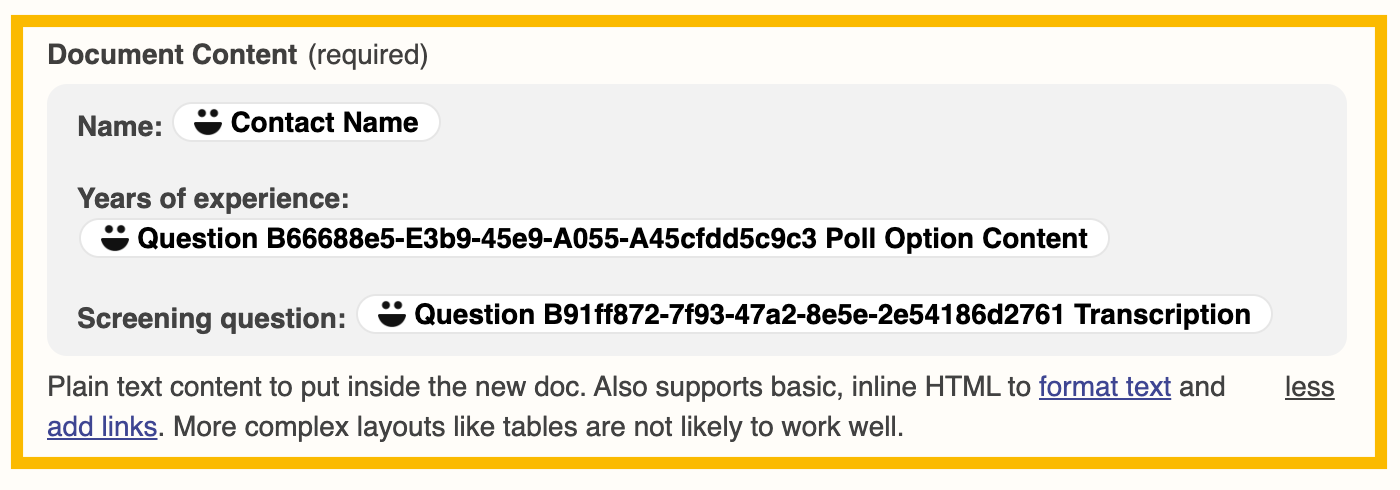
Task: Open the "format text" help link
Action: tap(1105, 387)
